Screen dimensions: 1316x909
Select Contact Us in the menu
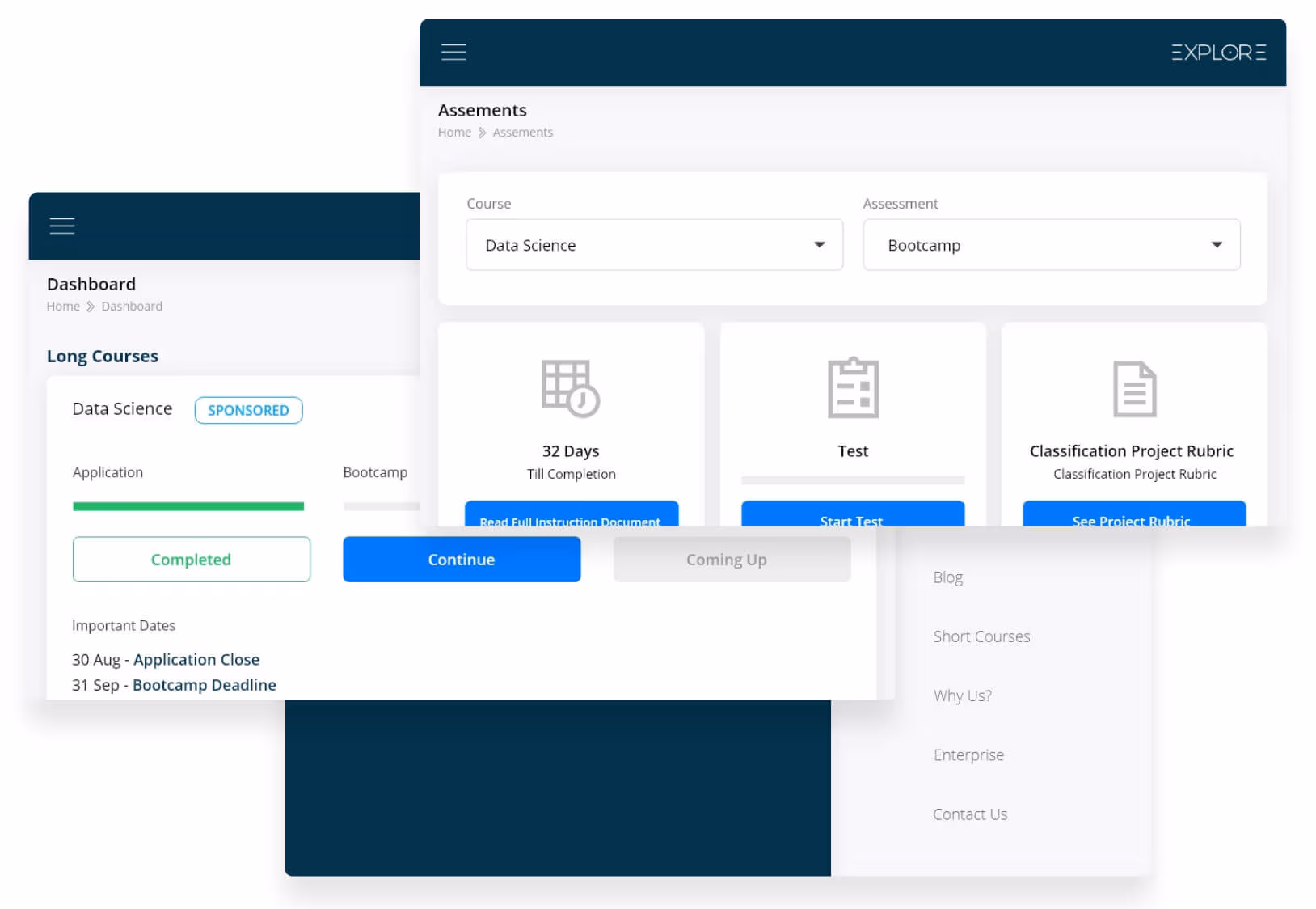970,814
